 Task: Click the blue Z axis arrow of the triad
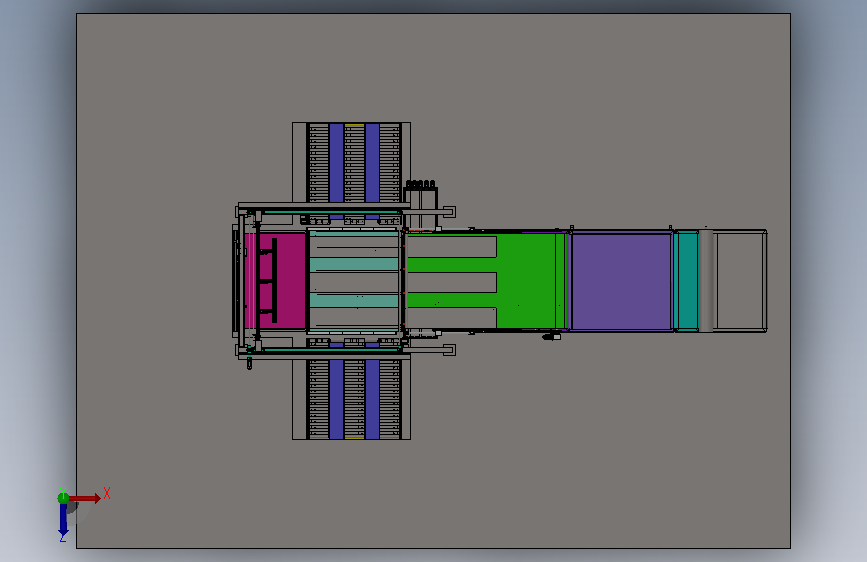63,521
